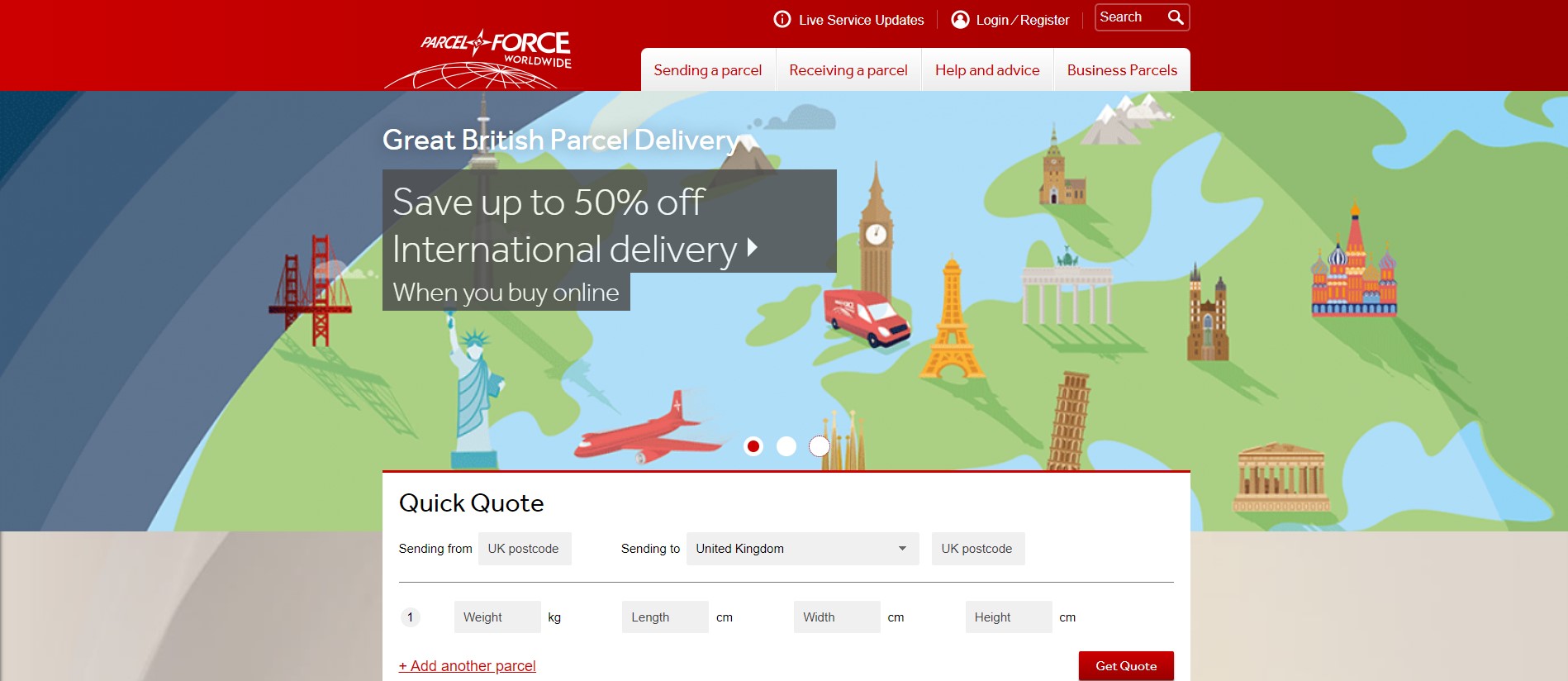The height and width of the screenshot is (681, 1568).
Task: Open the Sending a parcel tab
Action: (708, 70)
